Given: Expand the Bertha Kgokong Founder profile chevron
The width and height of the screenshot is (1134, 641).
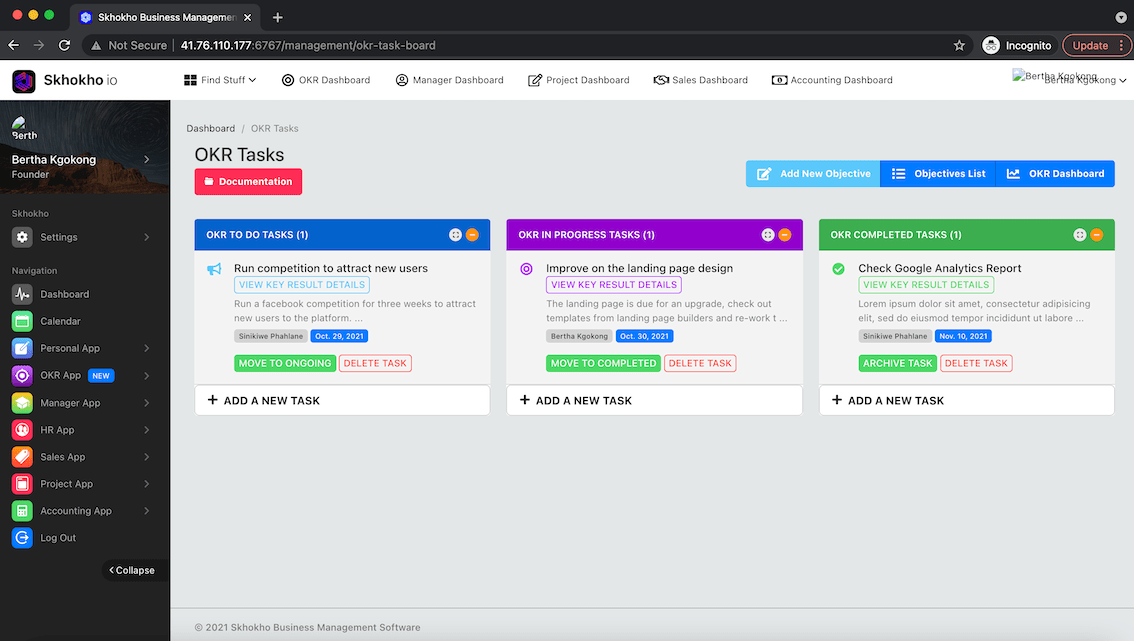Looking at the screenshot, I should [147, 159].
